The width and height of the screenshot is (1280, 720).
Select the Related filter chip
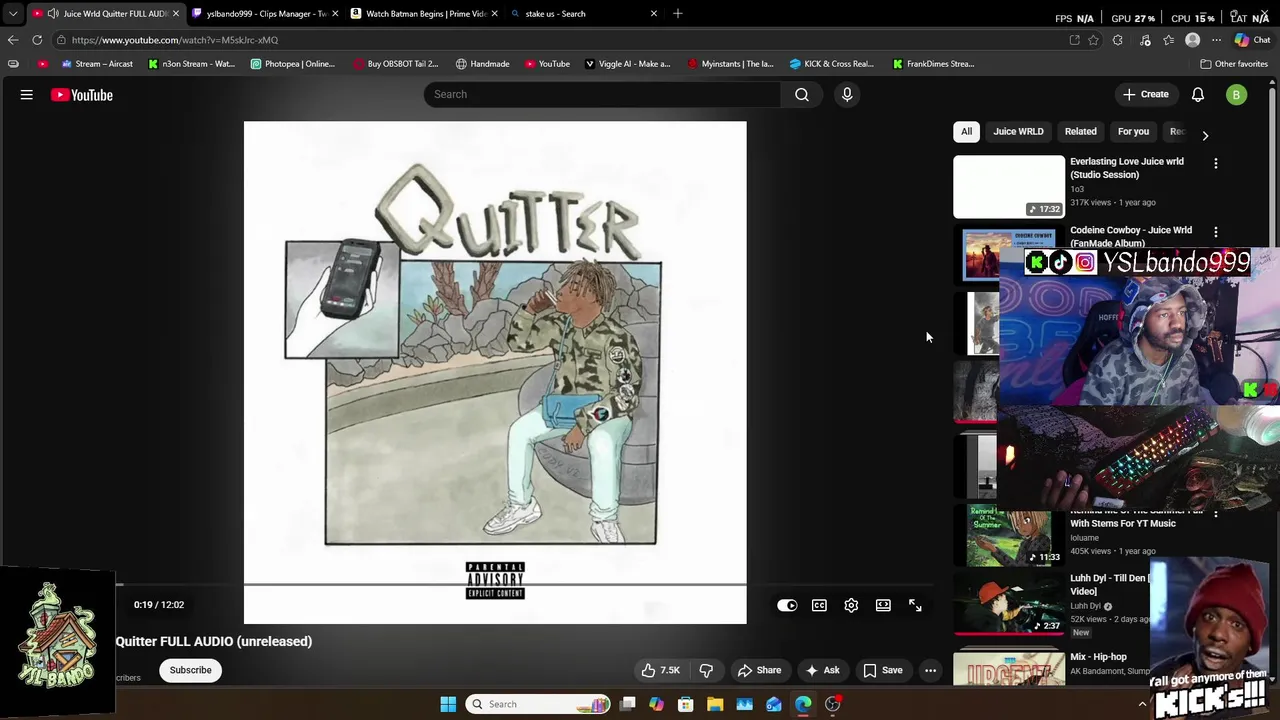[x=1080, y=131]
